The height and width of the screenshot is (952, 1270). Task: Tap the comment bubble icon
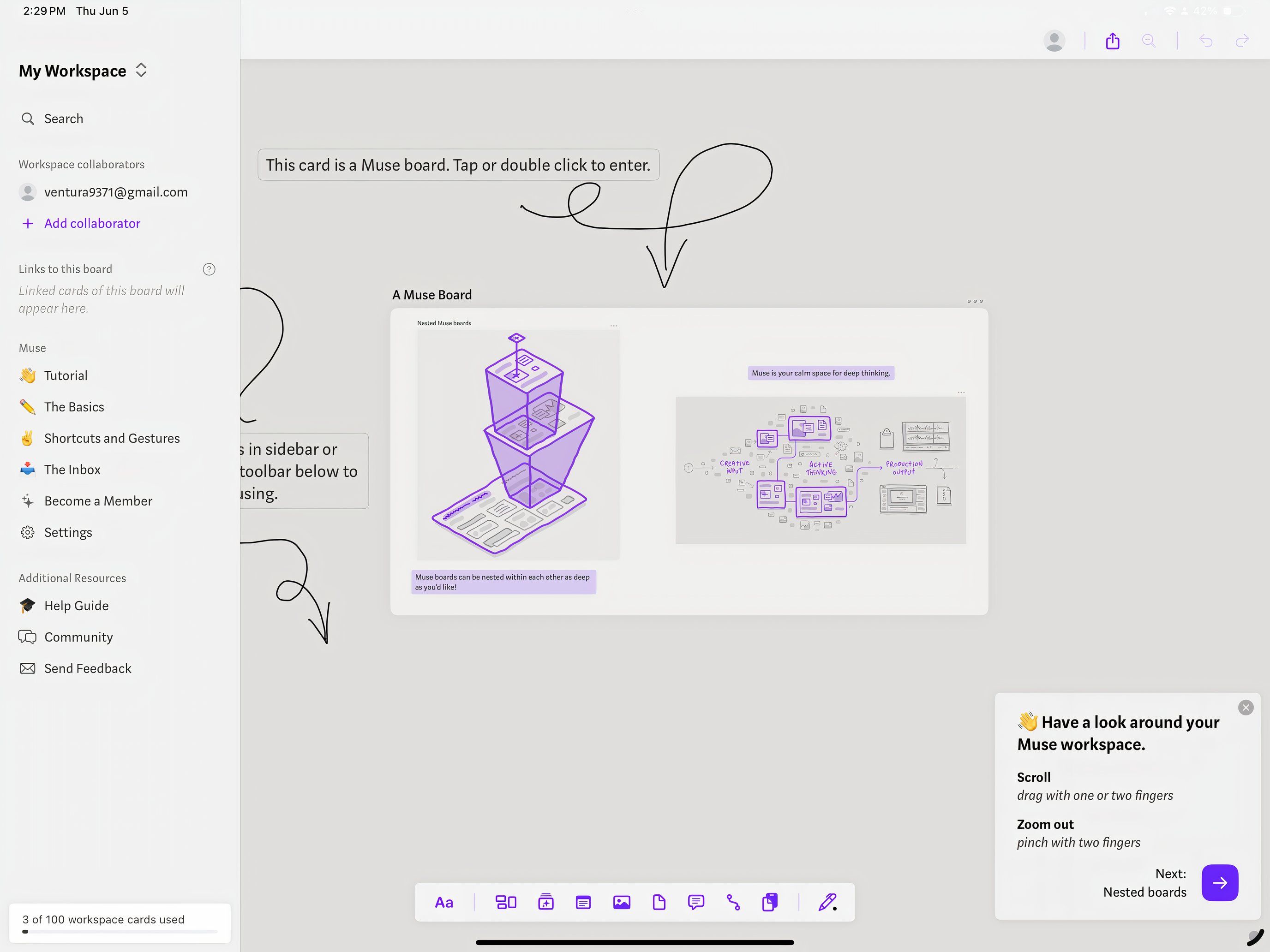point(696,903)
